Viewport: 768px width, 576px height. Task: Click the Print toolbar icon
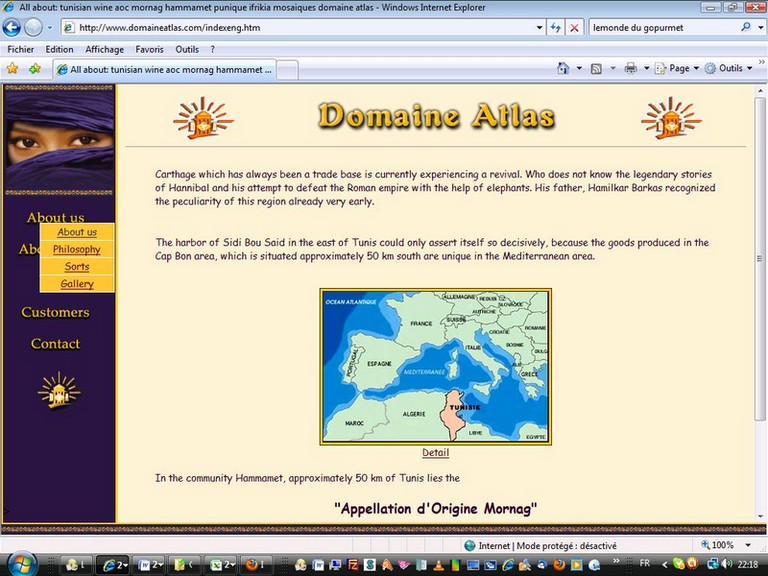(630, 68)
